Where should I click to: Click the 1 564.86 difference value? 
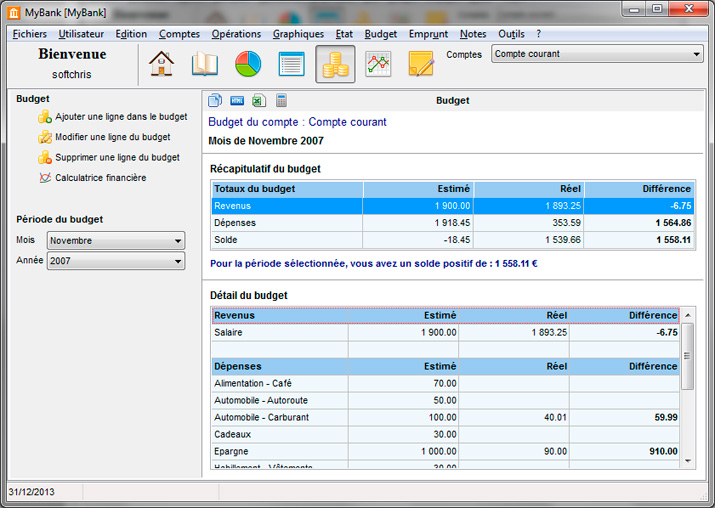(673, 223)
